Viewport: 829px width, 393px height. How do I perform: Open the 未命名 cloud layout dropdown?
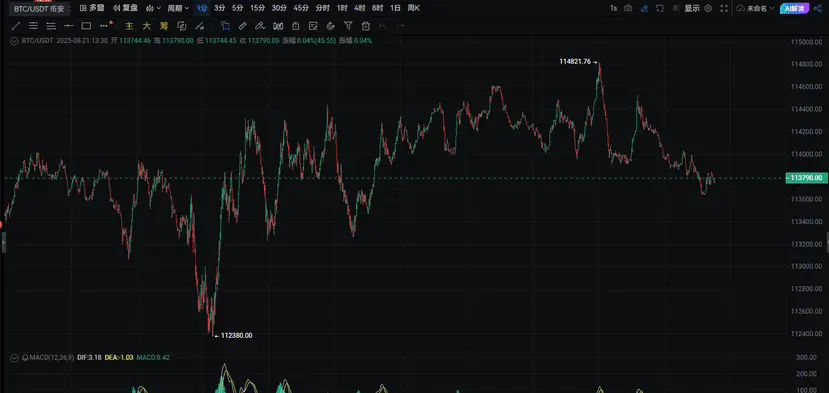tap(756, 8)
